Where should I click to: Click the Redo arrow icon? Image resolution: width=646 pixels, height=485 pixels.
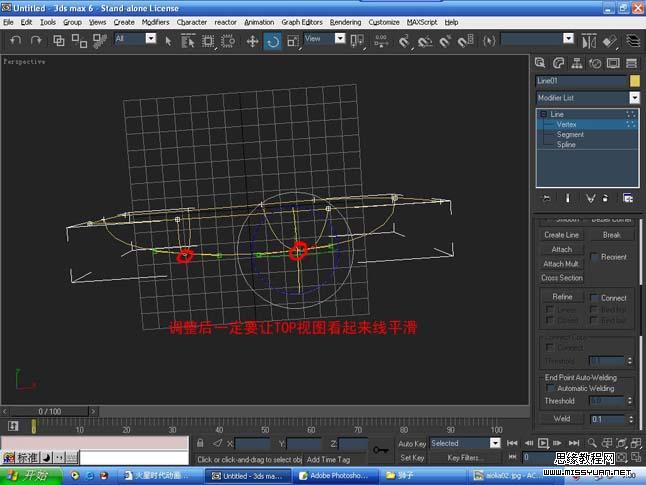point(36,40)
